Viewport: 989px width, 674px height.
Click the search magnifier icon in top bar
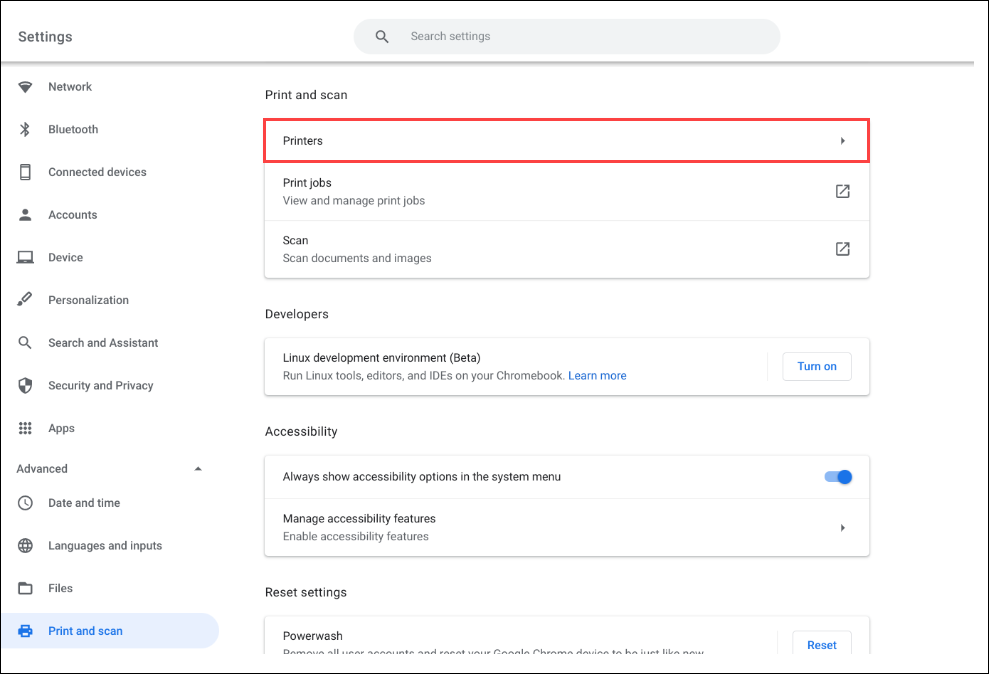tap(382, 37)
